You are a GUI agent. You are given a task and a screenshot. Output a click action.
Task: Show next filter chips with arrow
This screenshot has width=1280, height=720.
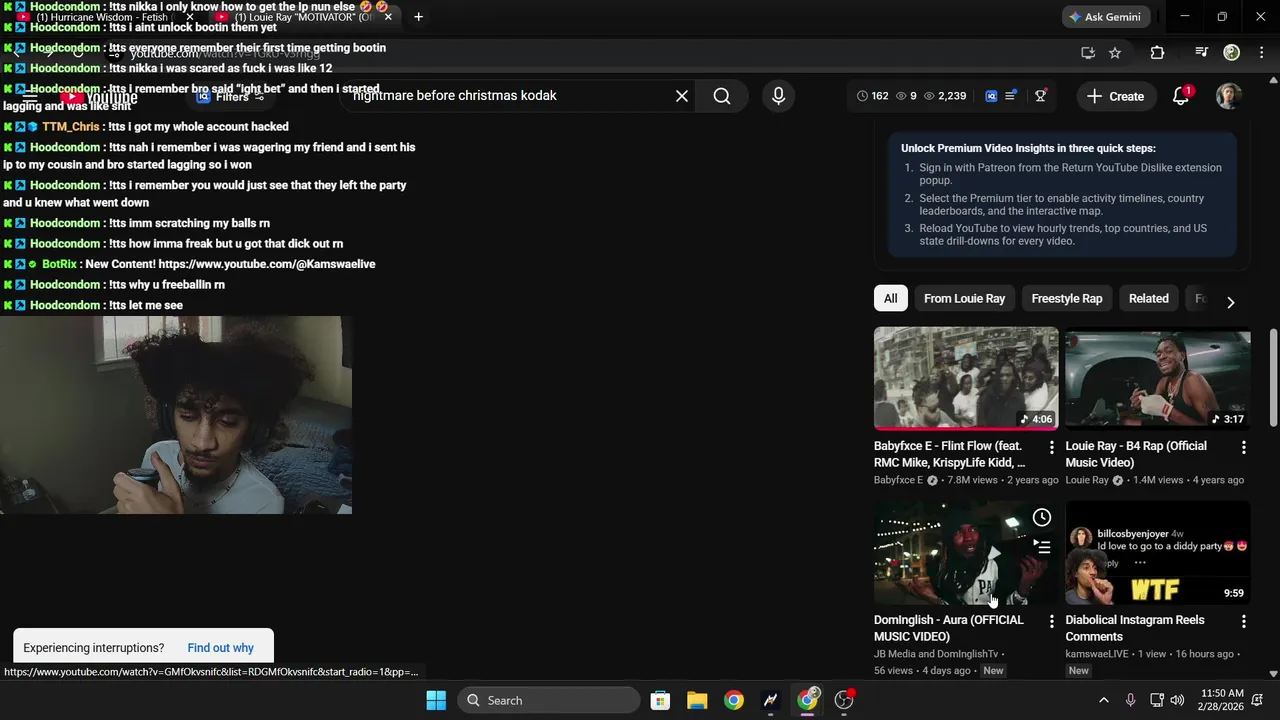point(1230,302)
